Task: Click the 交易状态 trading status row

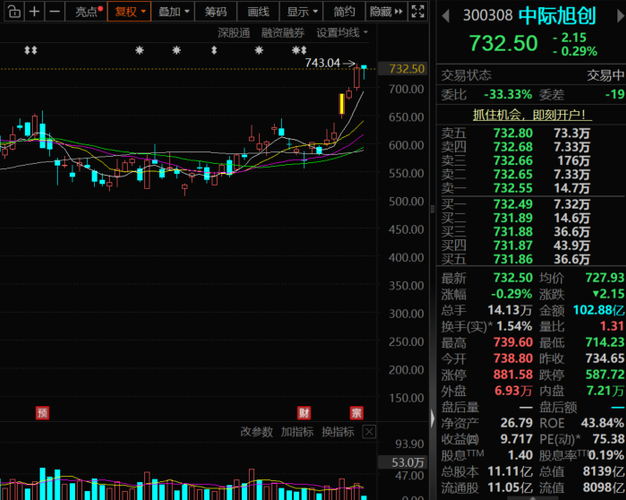Action: tap(531, 75)
